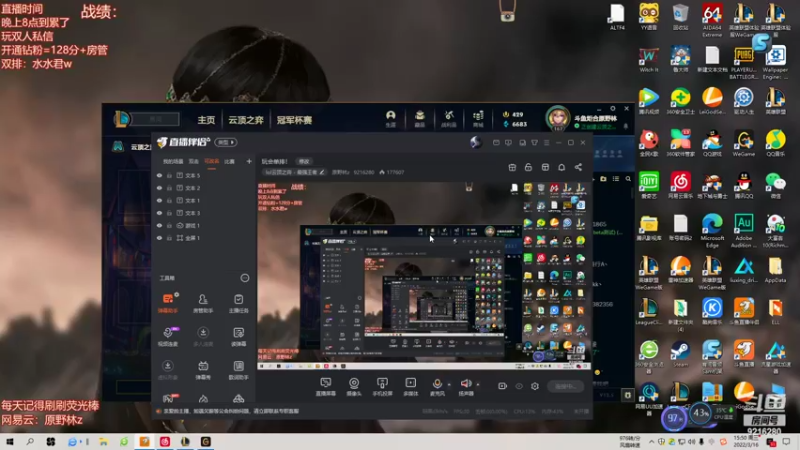This screenshot has width=800, height=450.
Task: Hide the 文本 2 source layer
Action: tap(159, 188)
